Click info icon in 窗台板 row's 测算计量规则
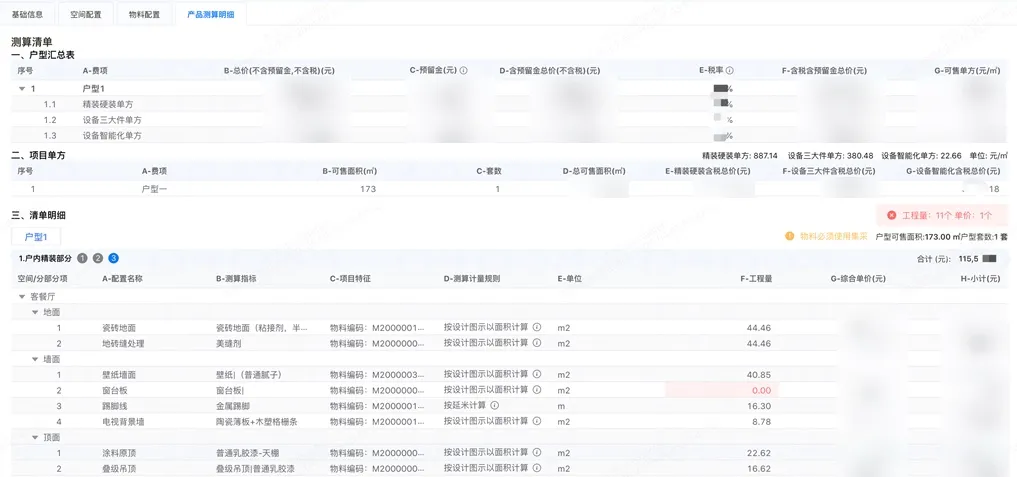 click(x=536, y=390)
